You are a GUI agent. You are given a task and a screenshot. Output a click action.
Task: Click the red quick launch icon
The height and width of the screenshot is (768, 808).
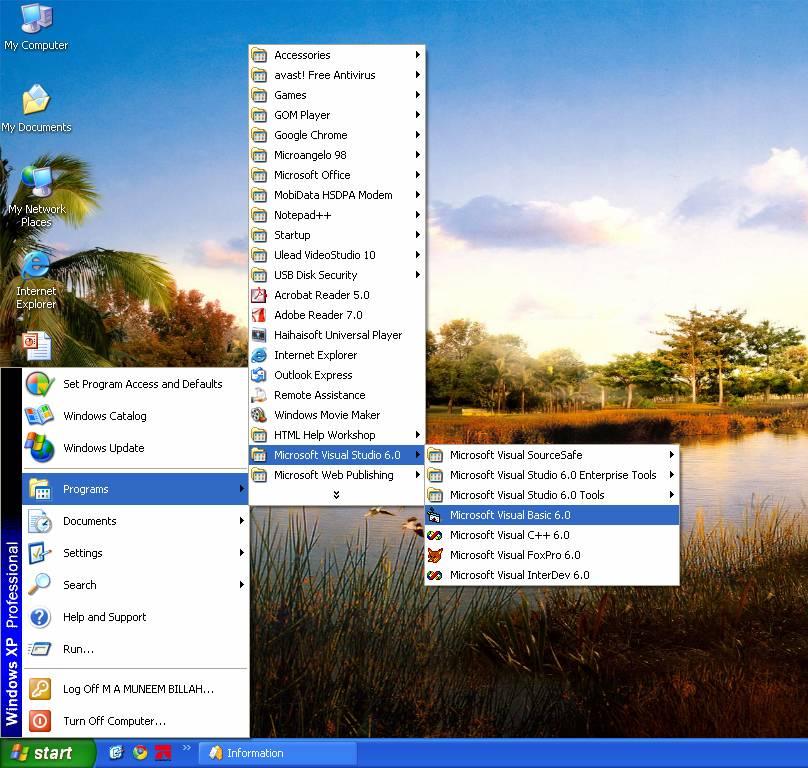163,753
